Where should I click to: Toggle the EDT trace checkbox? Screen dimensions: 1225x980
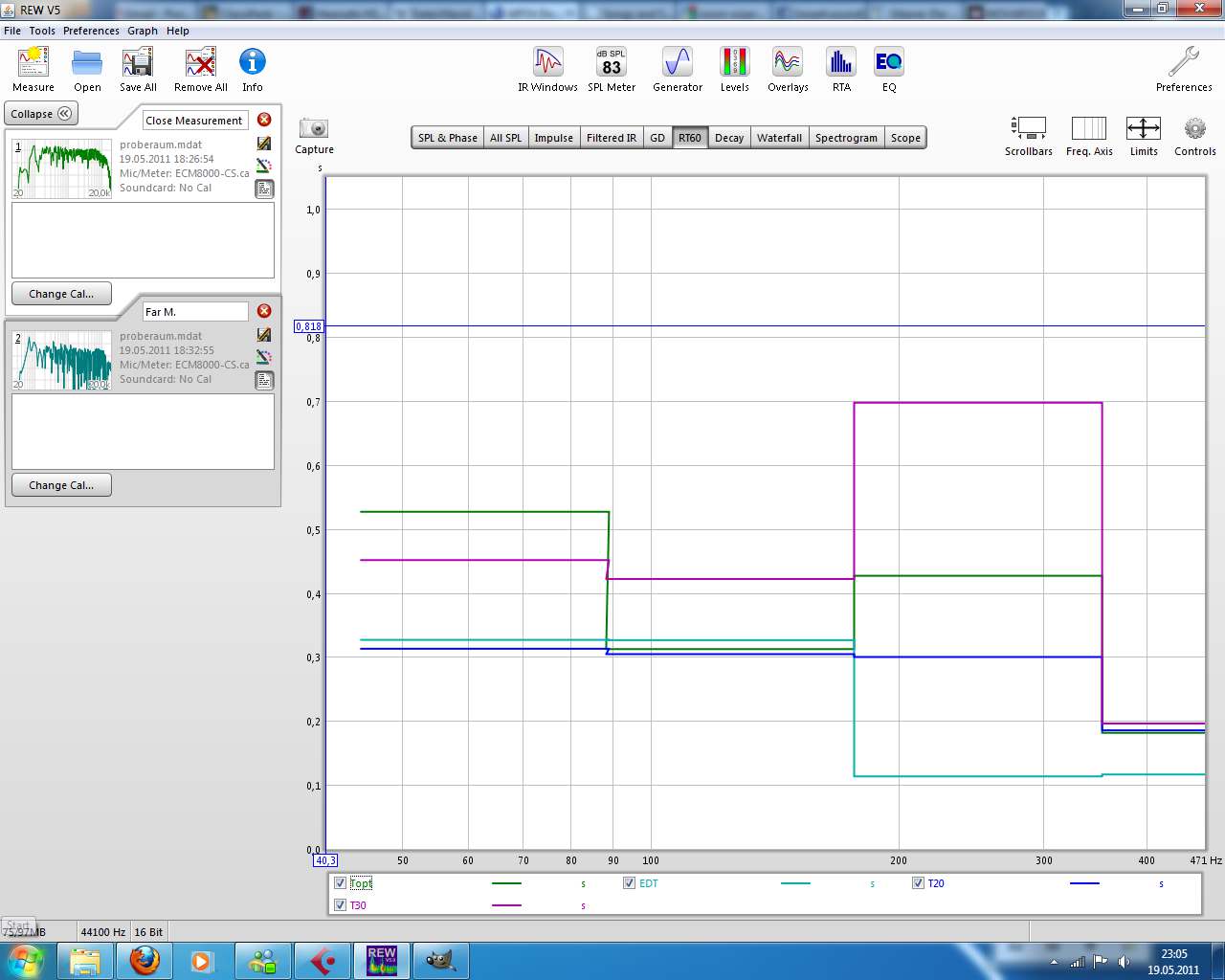(x=629, y=883)
